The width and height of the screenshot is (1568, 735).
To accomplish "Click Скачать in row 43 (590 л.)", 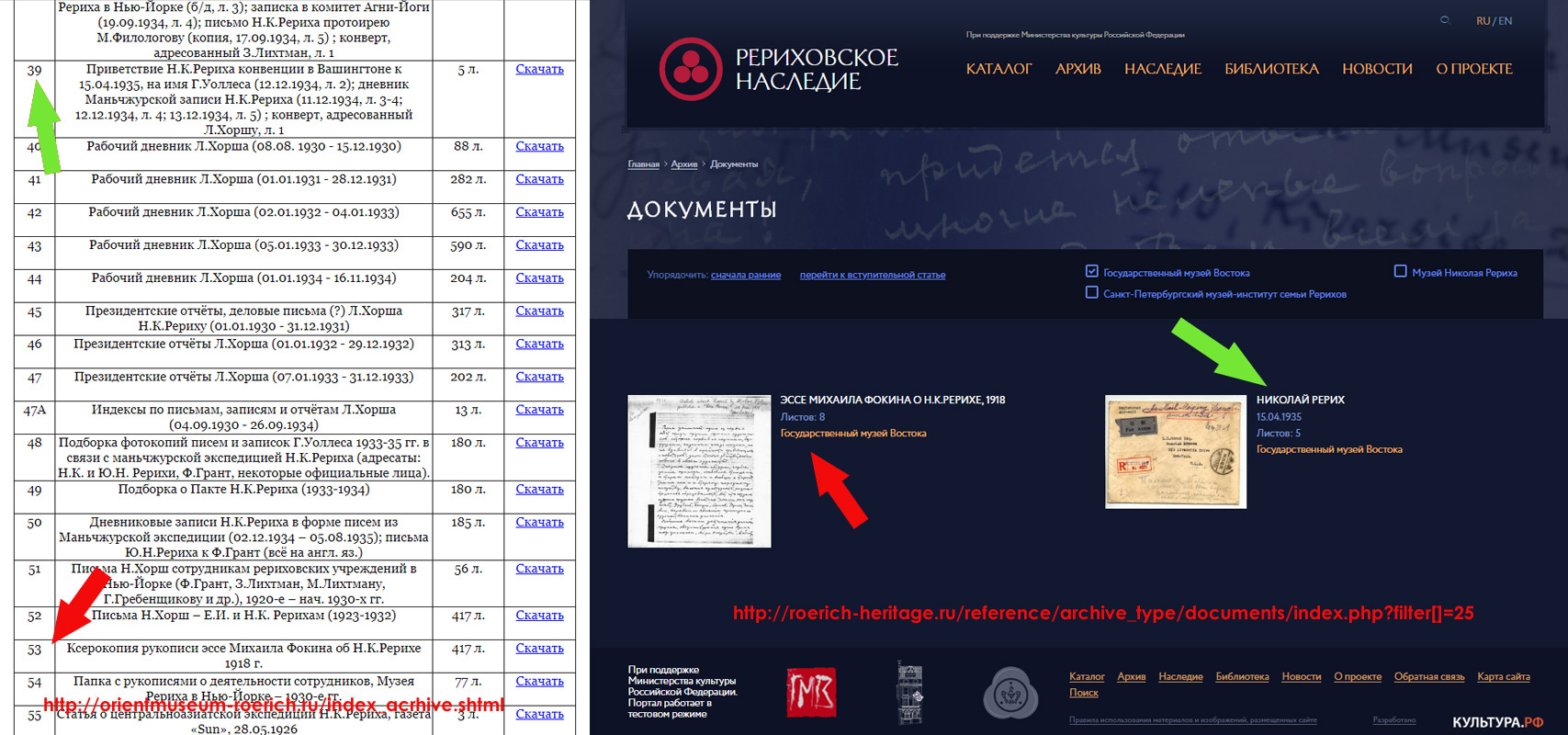I will (x=539, y=245).
